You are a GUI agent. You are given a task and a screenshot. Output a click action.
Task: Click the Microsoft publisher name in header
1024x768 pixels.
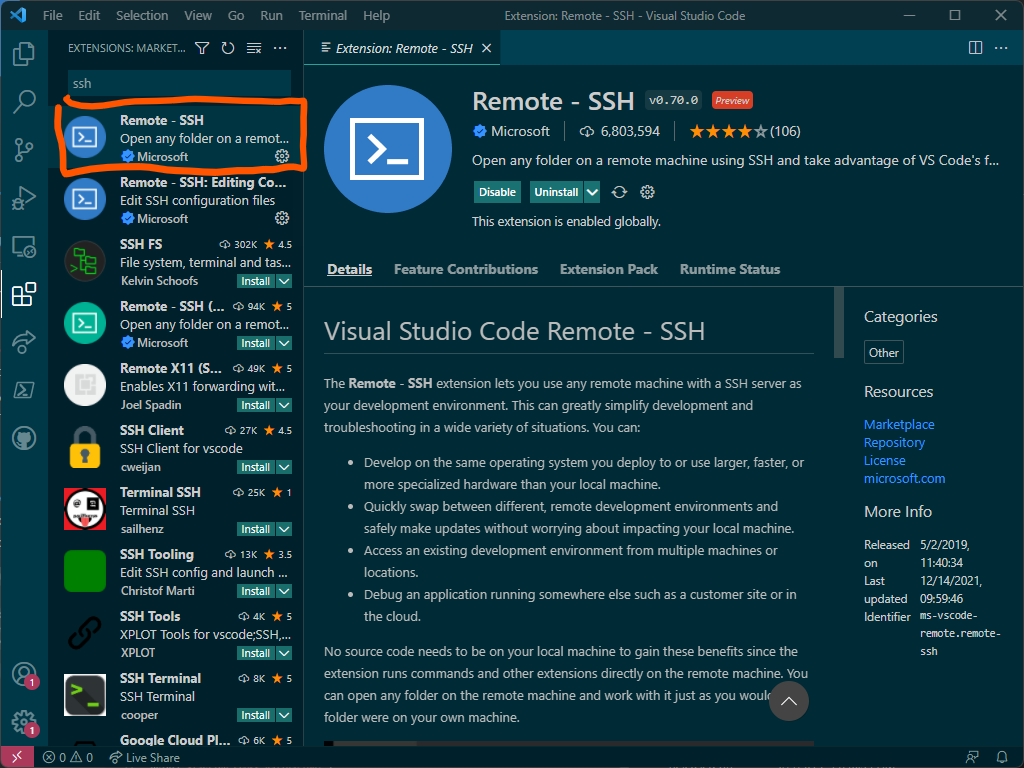pos(520,131)
